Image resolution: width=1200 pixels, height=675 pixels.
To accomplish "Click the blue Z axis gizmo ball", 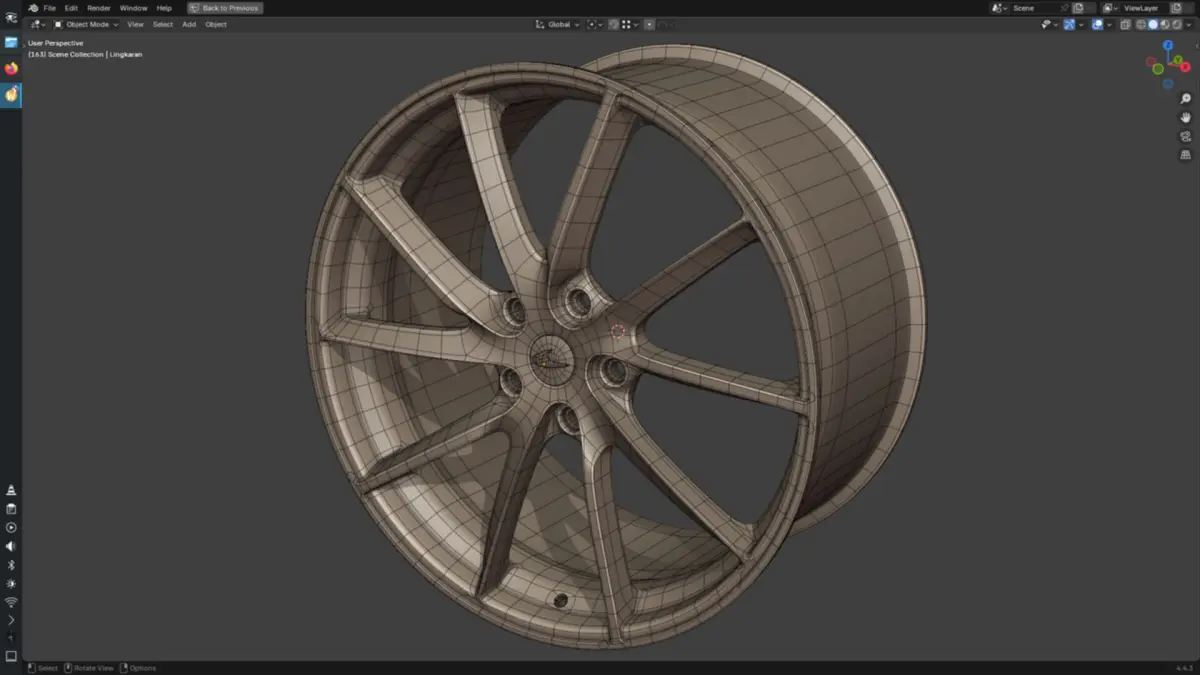I will (x=1168, y=46).
